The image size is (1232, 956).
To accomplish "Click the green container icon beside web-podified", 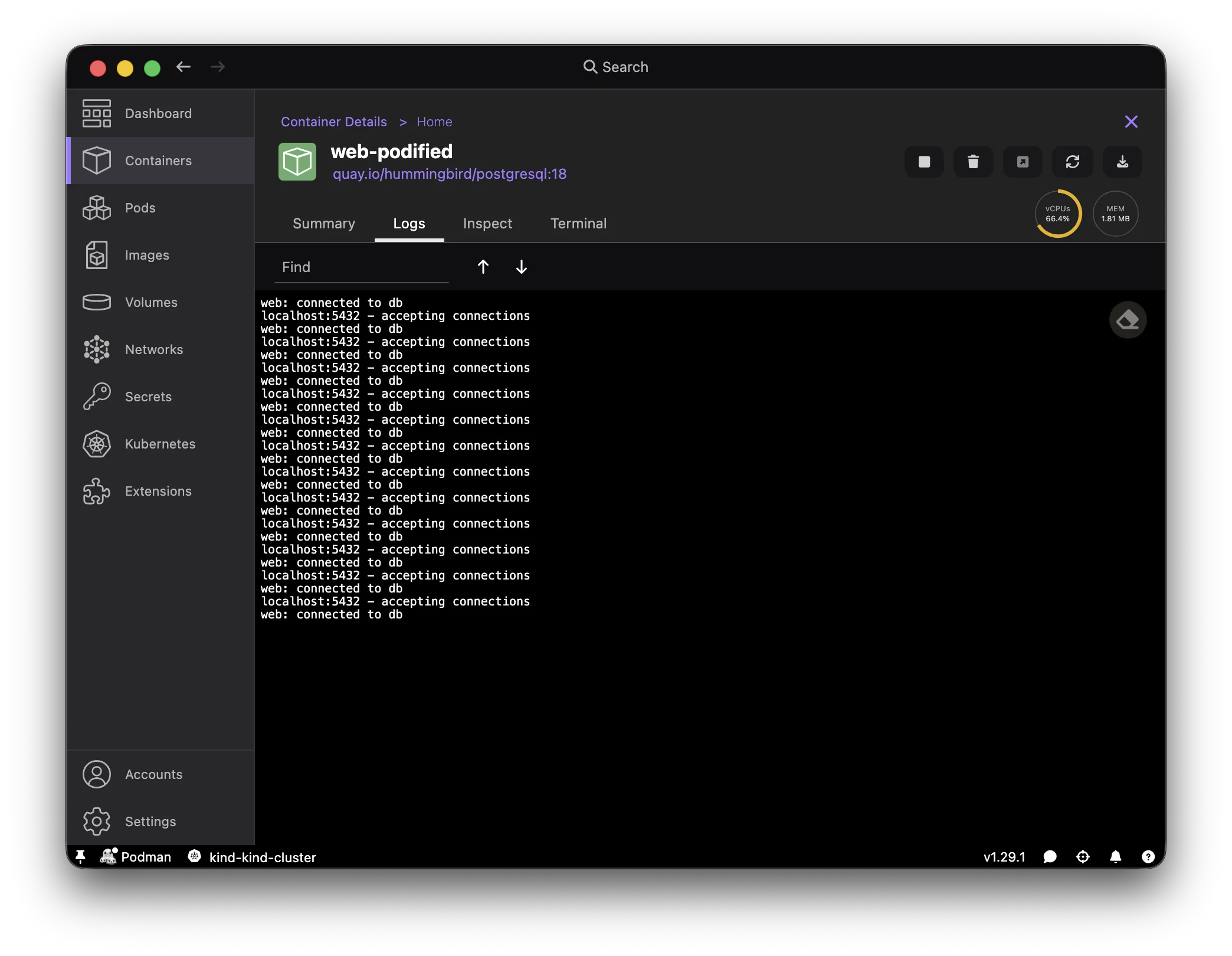I will 297,162.
